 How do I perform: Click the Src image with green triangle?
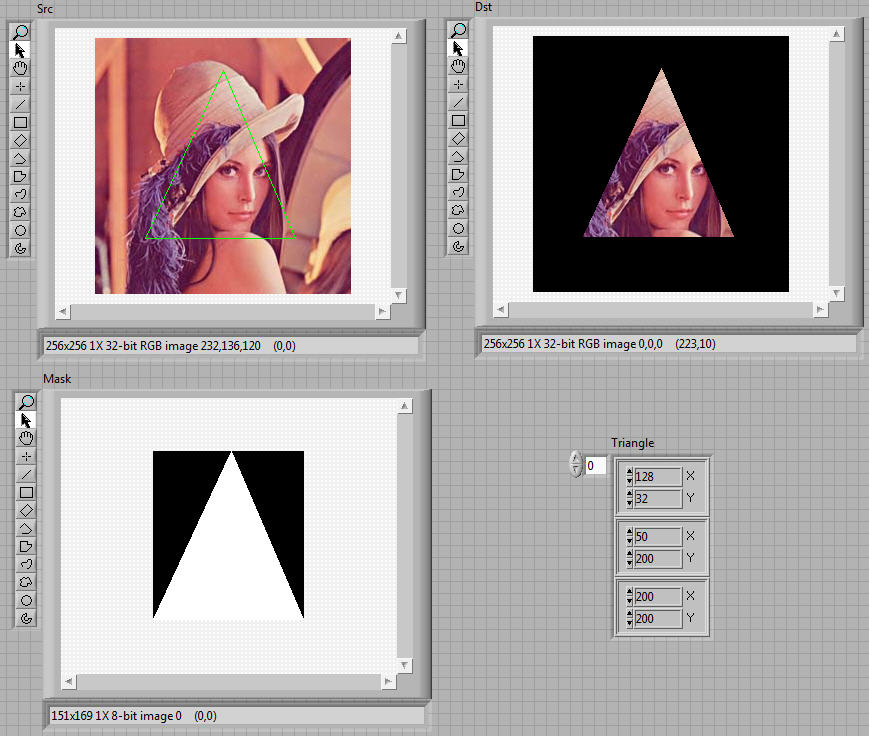223,166
